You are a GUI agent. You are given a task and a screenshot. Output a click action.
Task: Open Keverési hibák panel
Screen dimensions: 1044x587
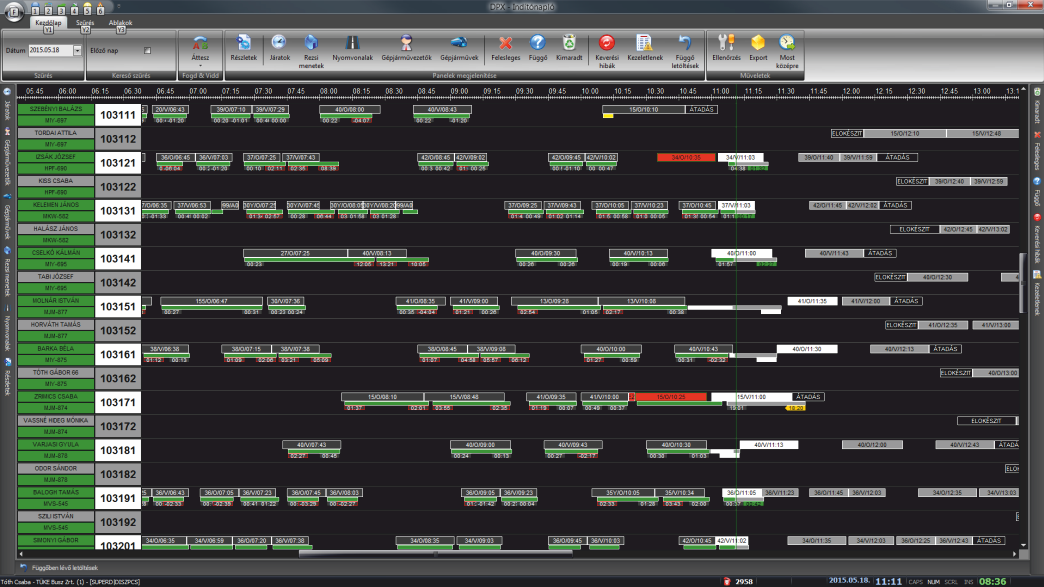click(x=607, y=52)
